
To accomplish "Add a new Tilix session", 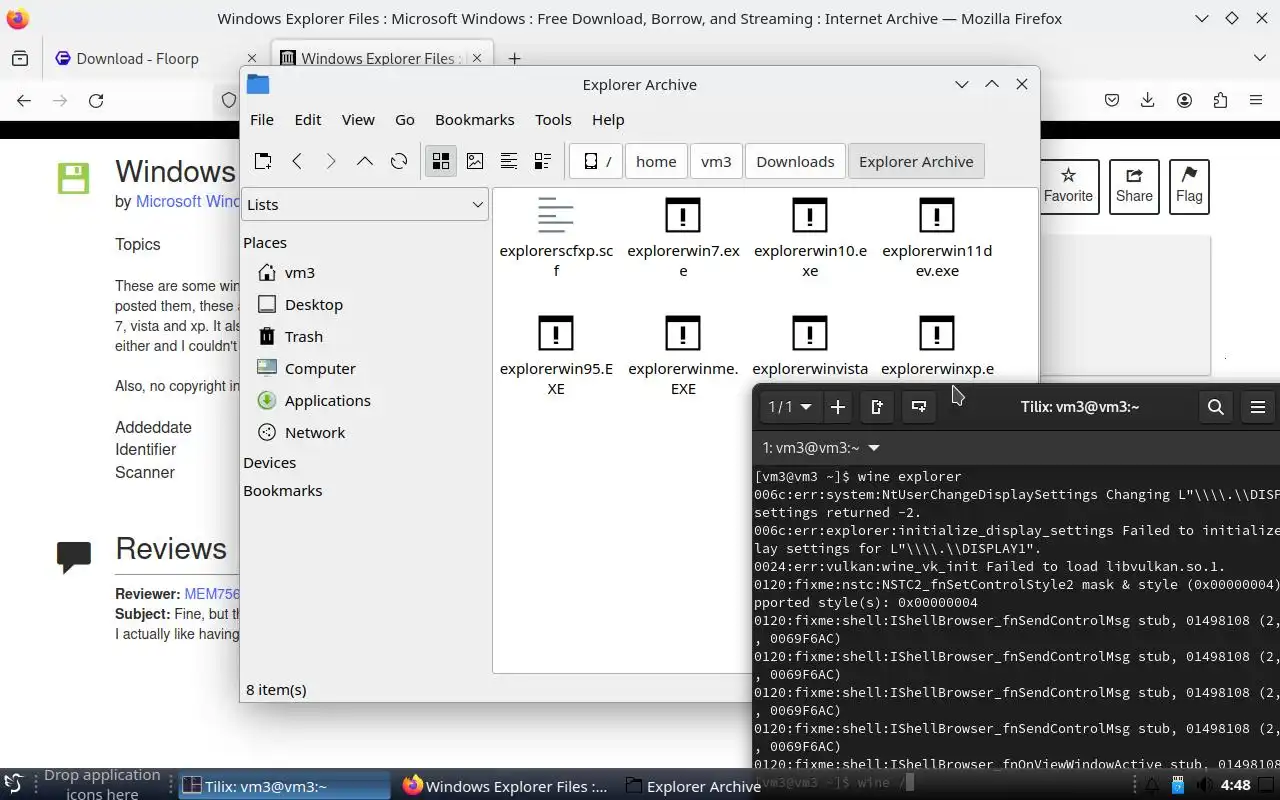I will pyautogui.click(x=838, y=407).
